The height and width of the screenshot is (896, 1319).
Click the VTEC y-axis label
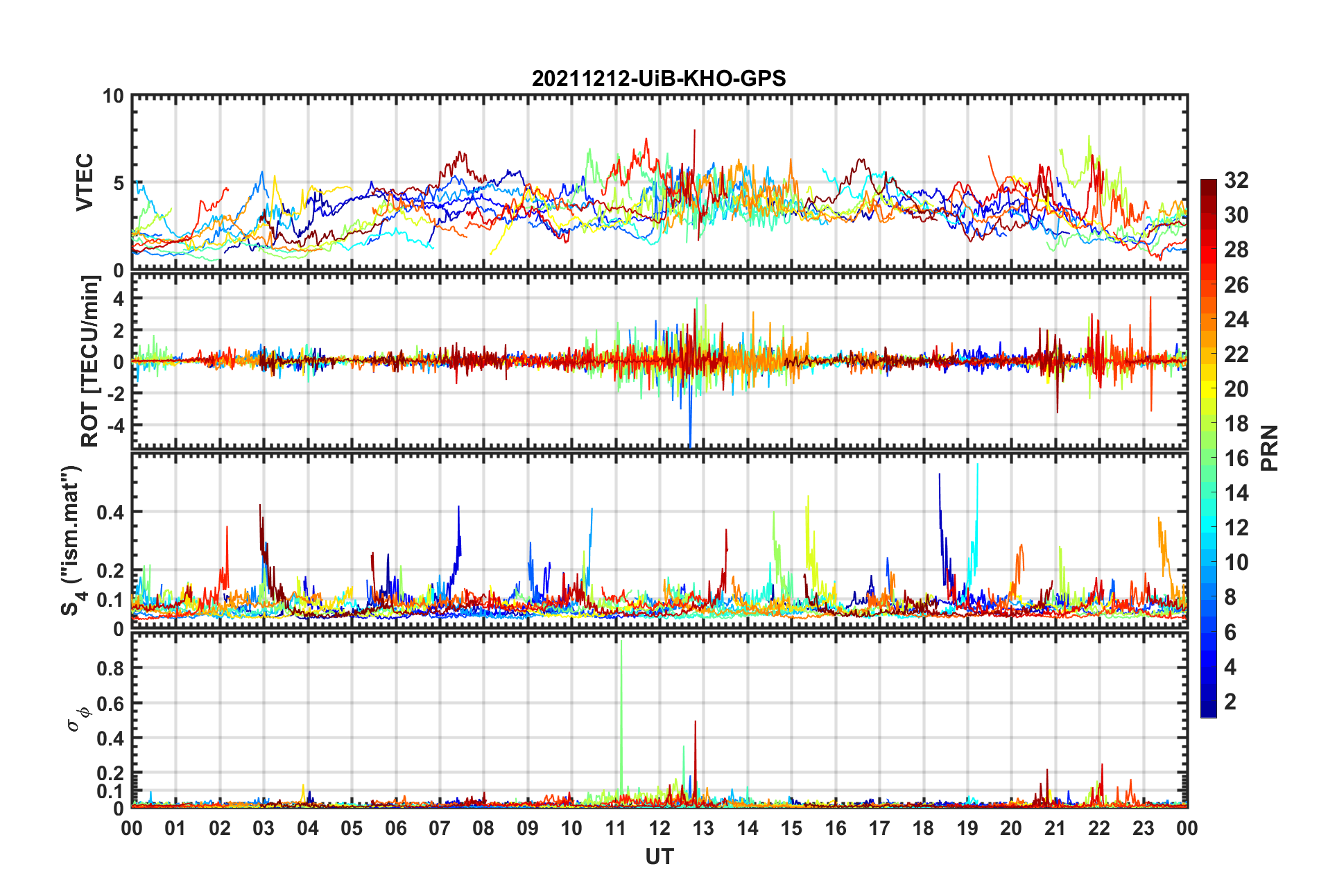(84, 182)
